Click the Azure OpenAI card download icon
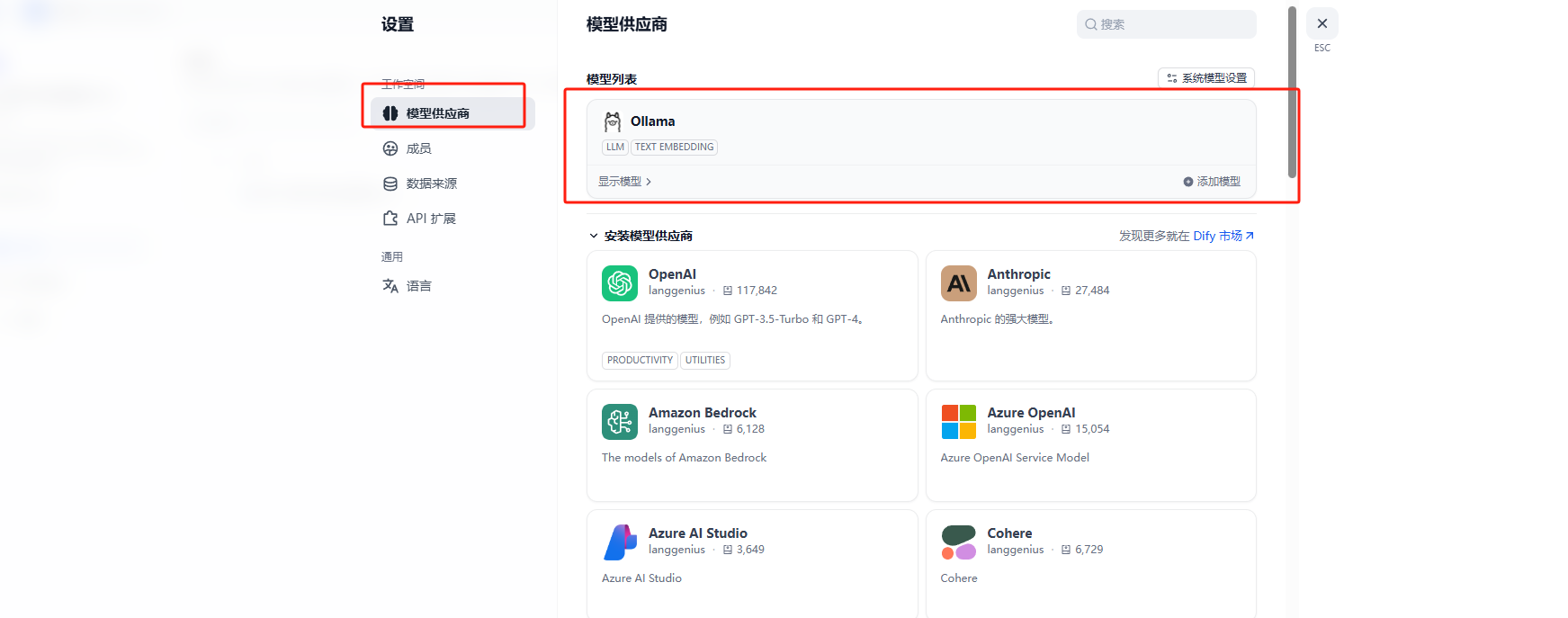Viewport: 1568px width, 618px height. [1066, 429]
